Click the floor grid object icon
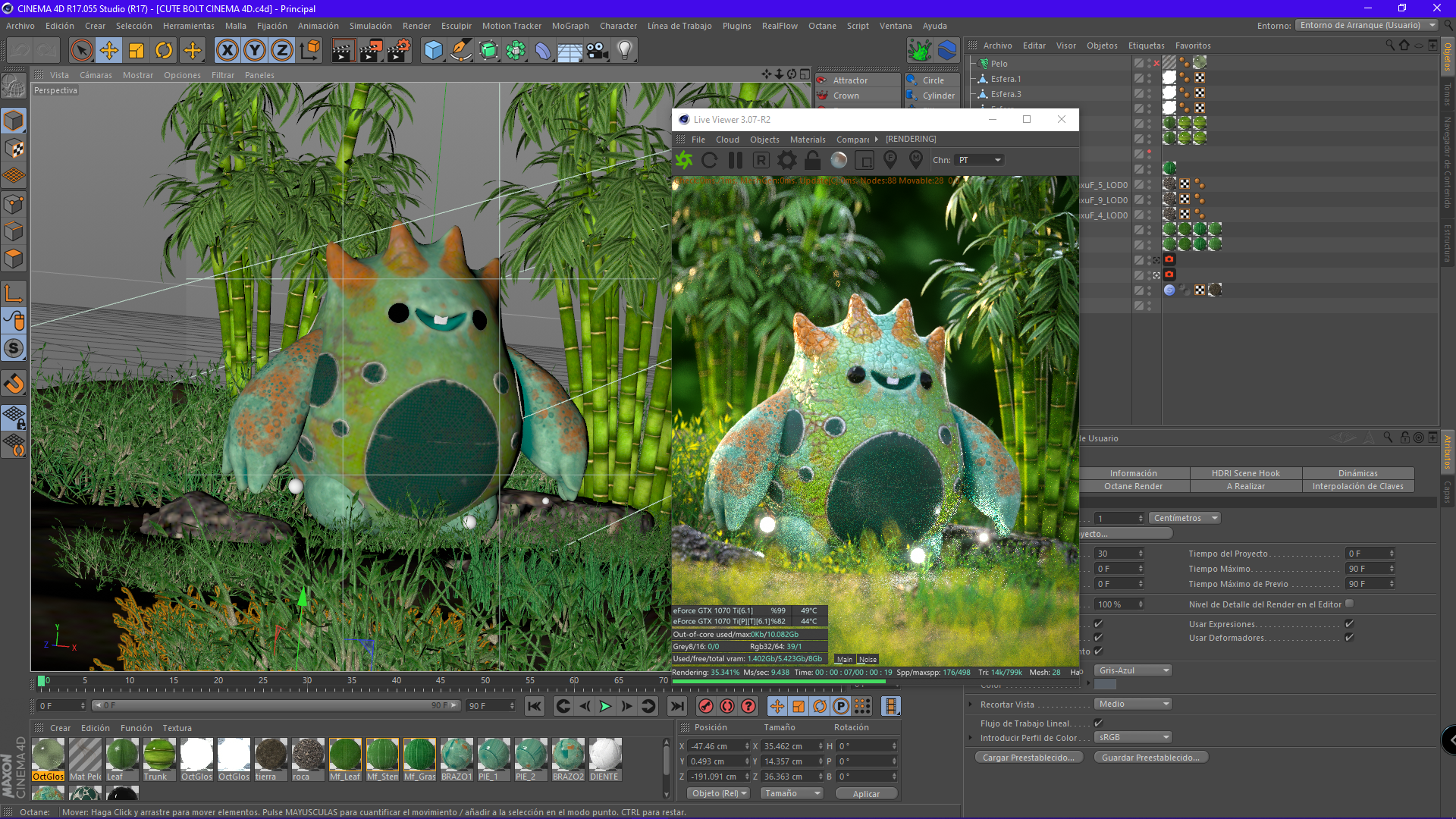The width and height of the screenshot is (1456, 819). [570, 51]
